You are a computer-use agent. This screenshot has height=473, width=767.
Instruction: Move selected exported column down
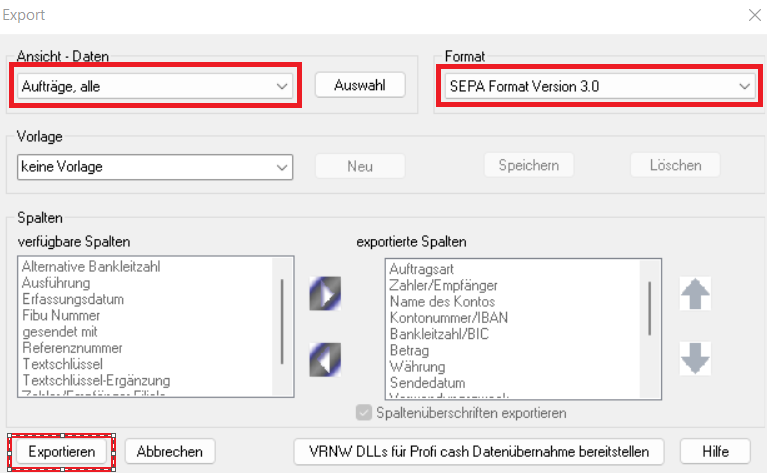695,359
